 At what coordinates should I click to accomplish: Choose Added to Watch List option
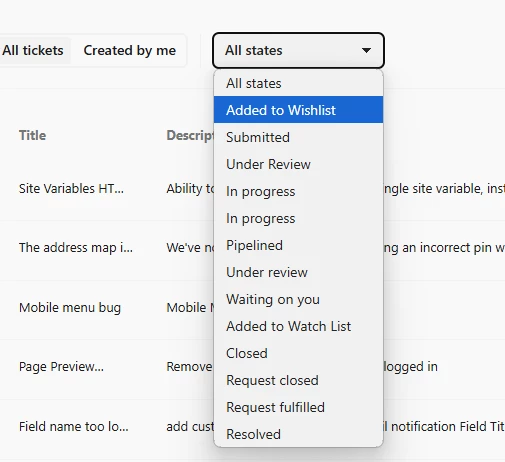tap(298, 326)
